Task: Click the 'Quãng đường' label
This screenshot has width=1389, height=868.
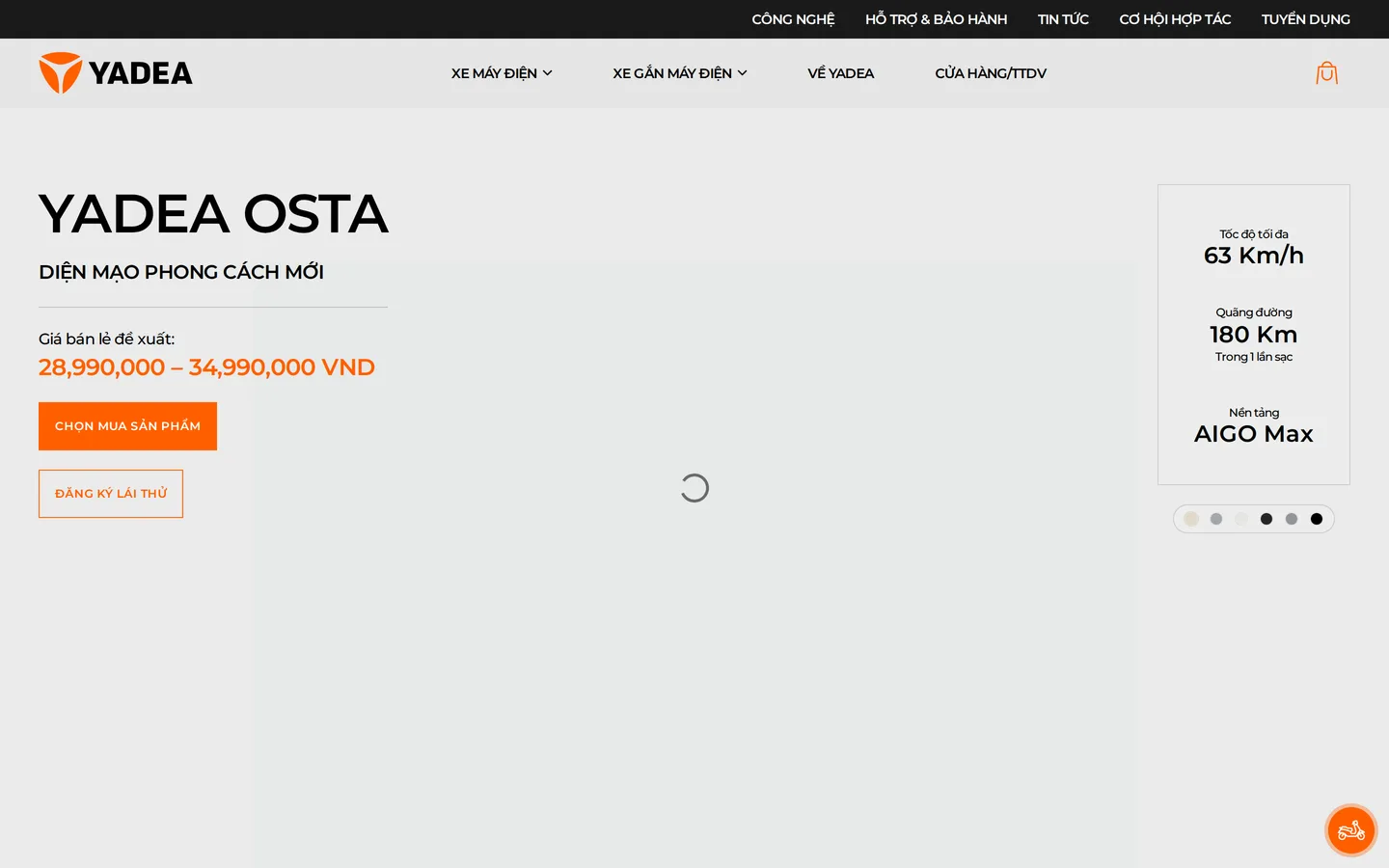Action: (x=1254, y=312)
